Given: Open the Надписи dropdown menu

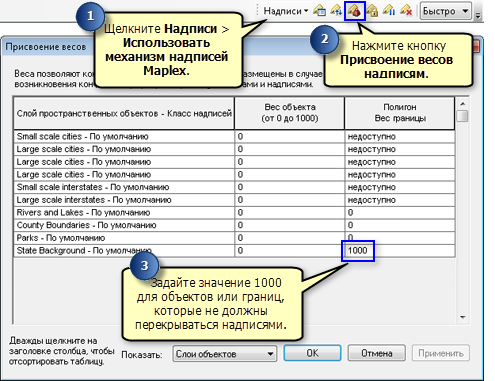Looking at the screenshot, I should 285,11.
